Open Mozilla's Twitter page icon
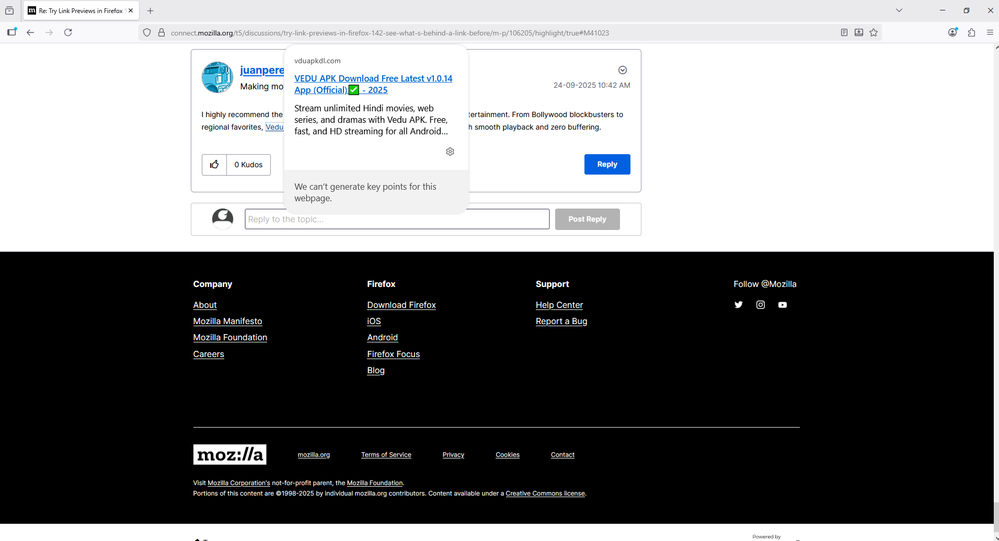Viewport: 999px width, 541px height. (x=739, y=305)
